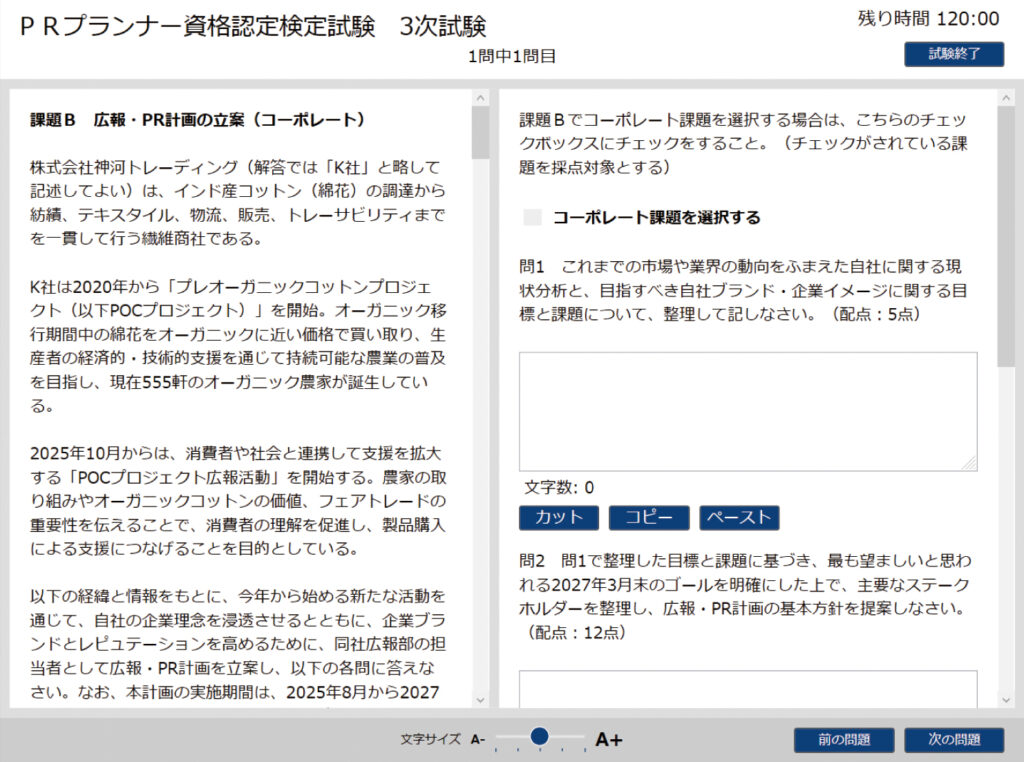Click the up arrow of left panel scrollbar
Screen dimensions: 1024x762
point(481,99)
